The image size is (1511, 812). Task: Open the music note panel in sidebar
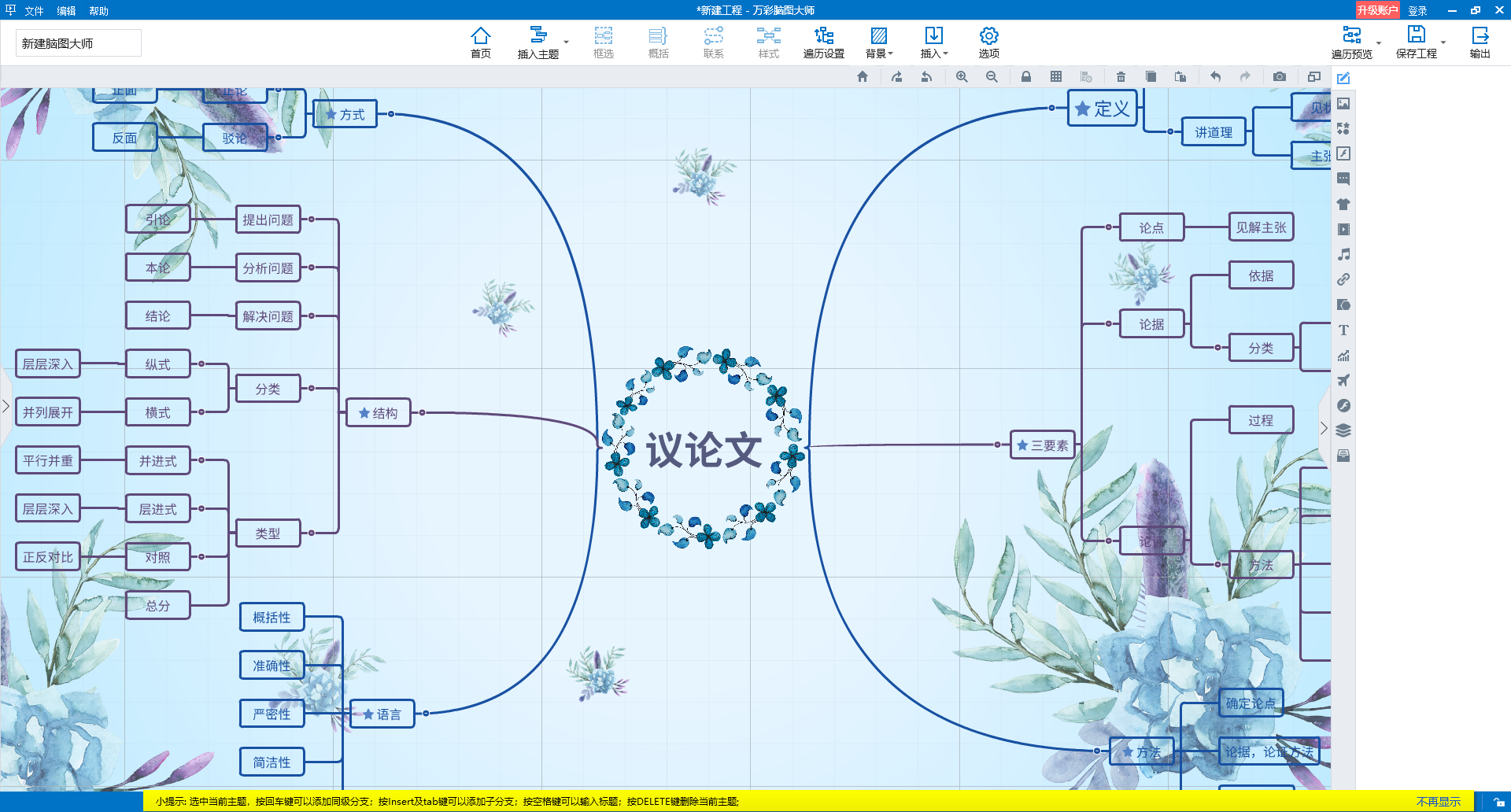(x=1343, y=254)
